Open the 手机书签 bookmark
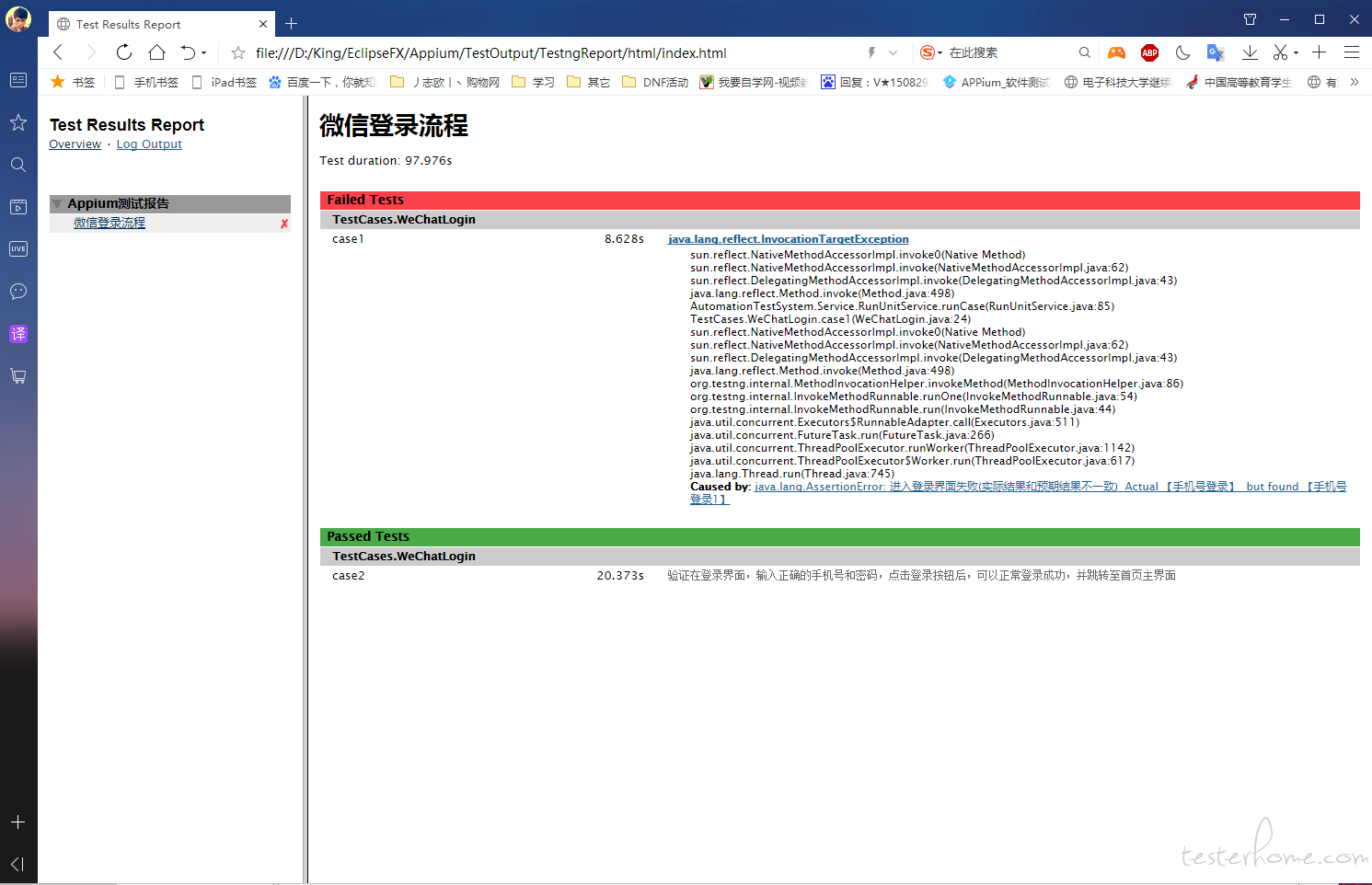The image size is (1372, 885). (x=146, y=82)
